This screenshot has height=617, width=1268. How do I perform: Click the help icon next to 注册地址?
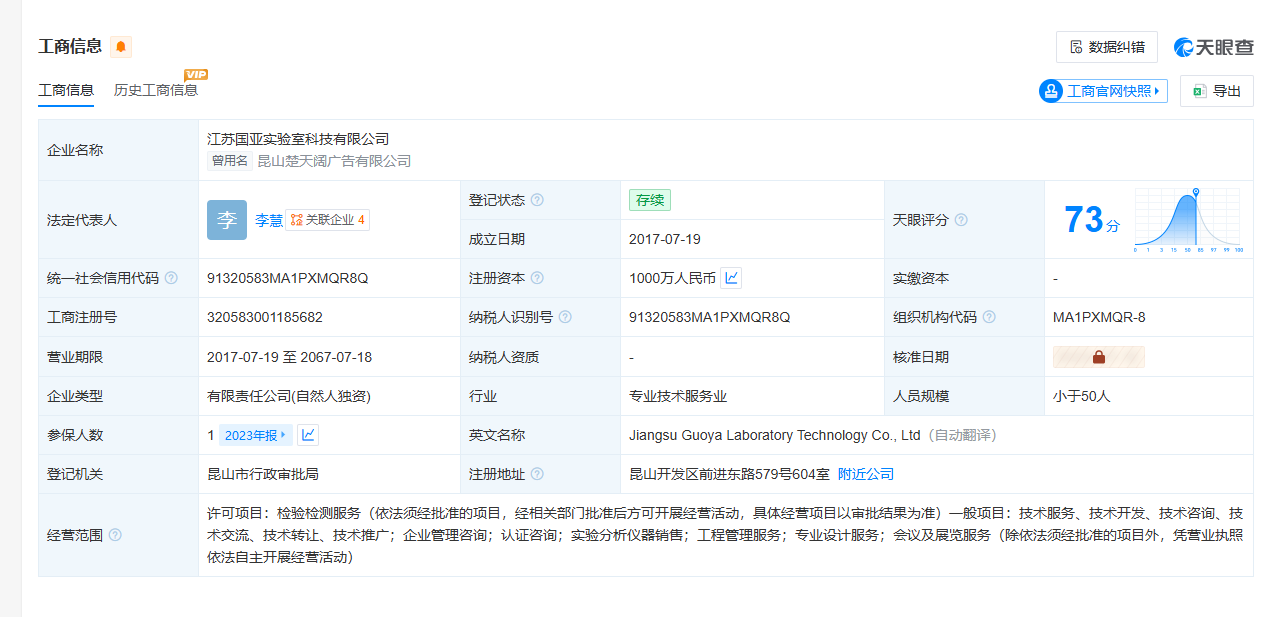(x=537, y=474)
